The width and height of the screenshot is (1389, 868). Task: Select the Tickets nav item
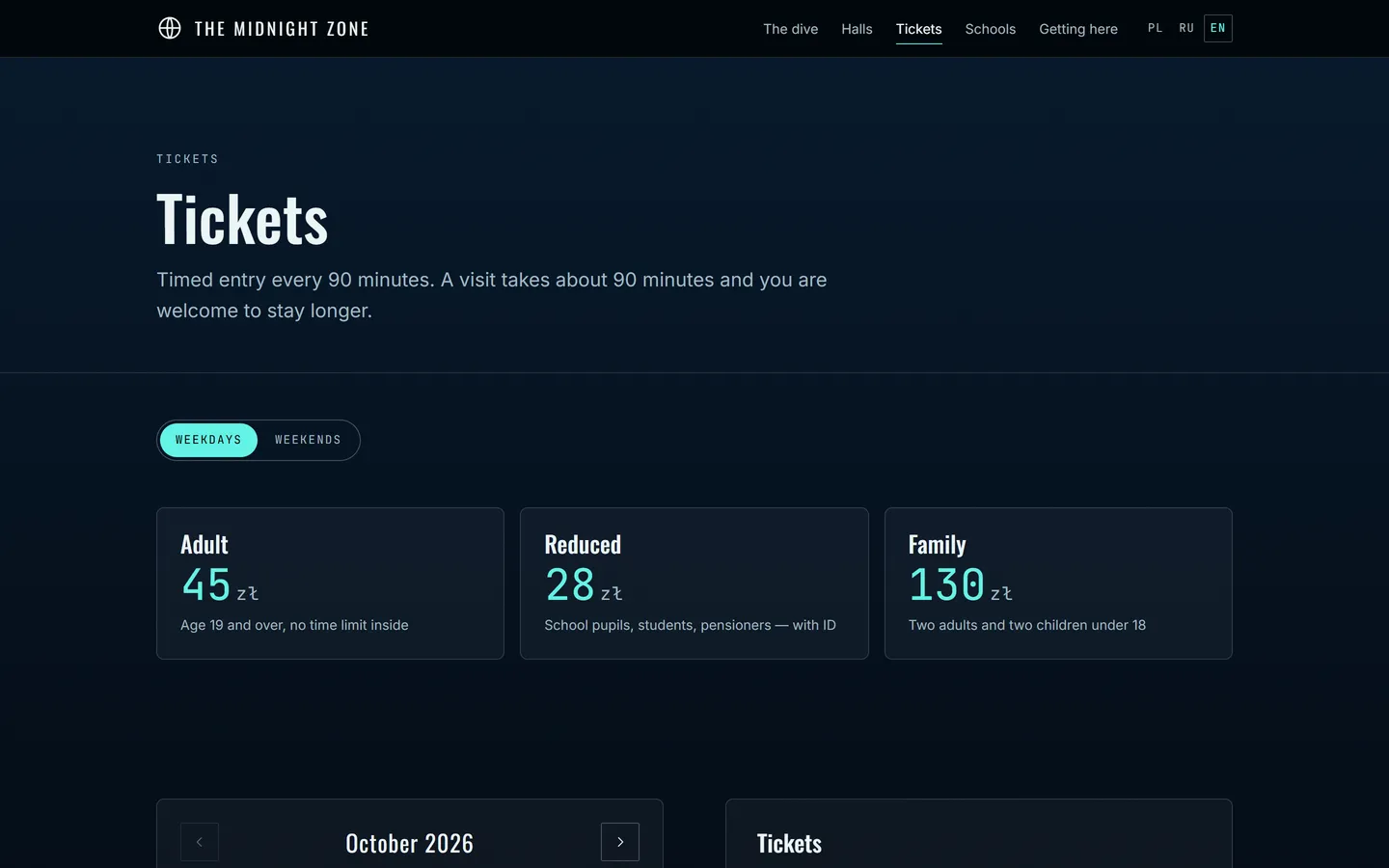pos(918,29)
